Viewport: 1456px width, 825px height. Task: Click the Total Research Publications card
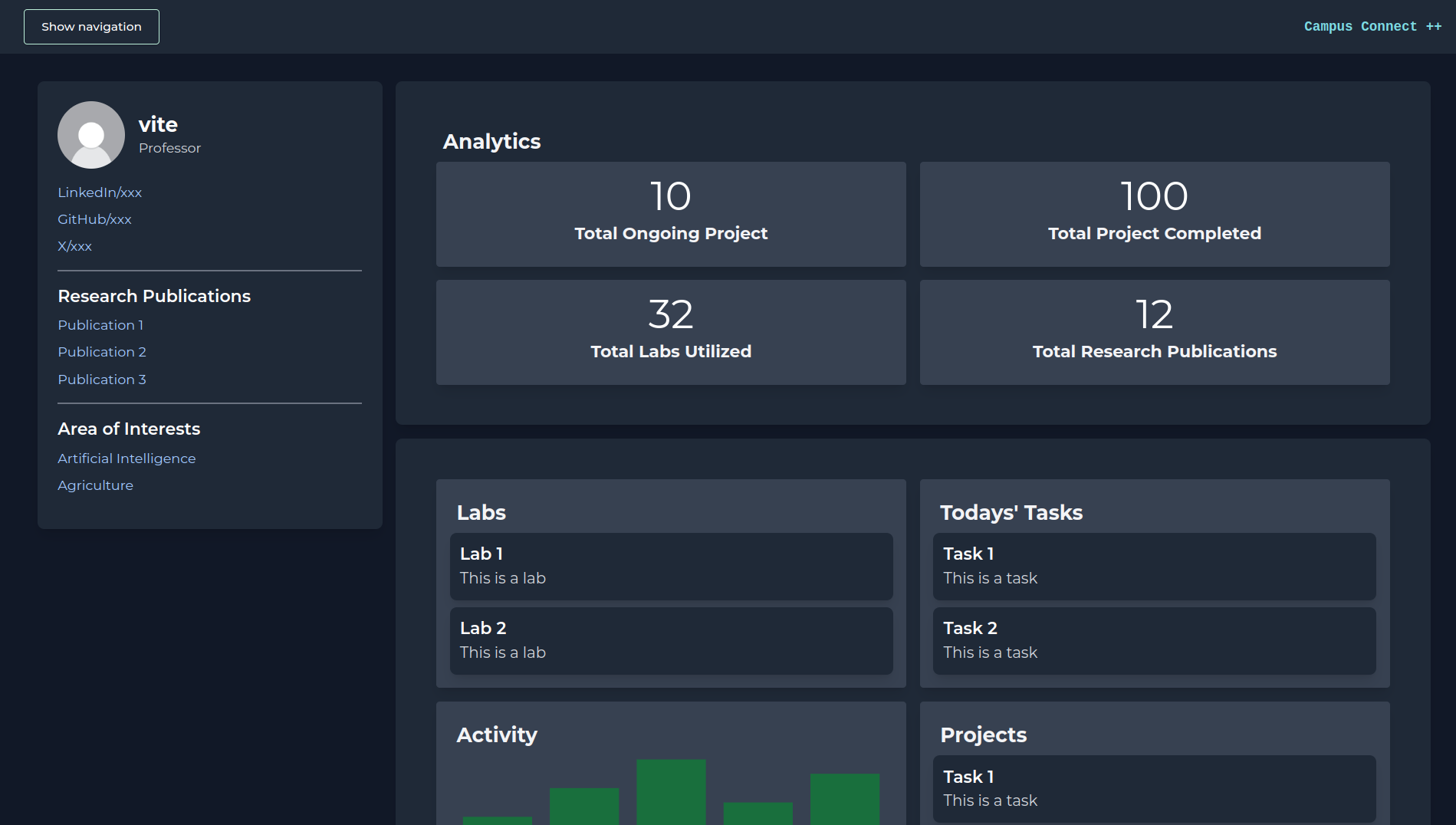click(1155, 332)
